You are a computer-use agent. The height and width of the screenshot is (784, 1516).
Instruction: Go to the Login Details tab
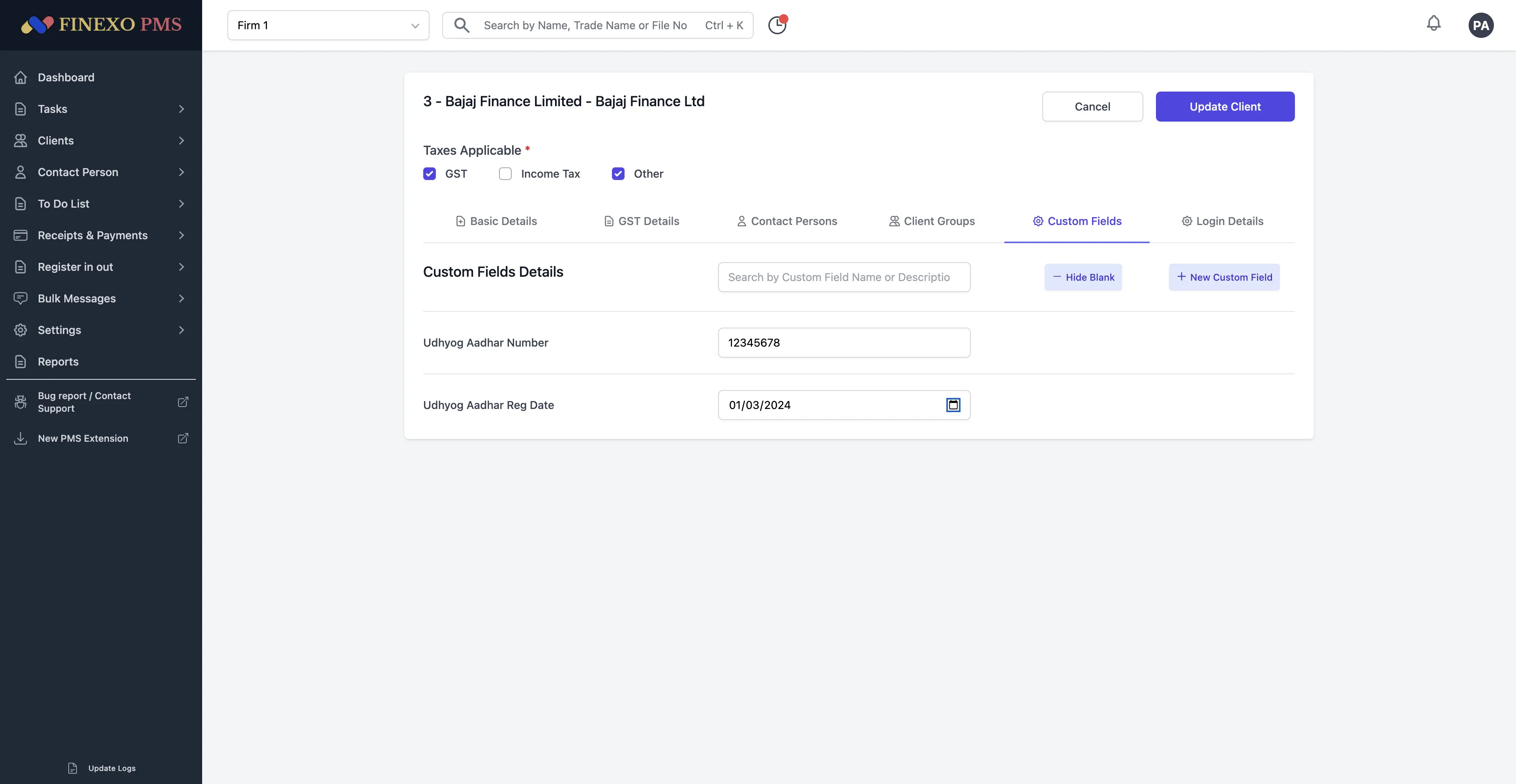coord(1222,221)
